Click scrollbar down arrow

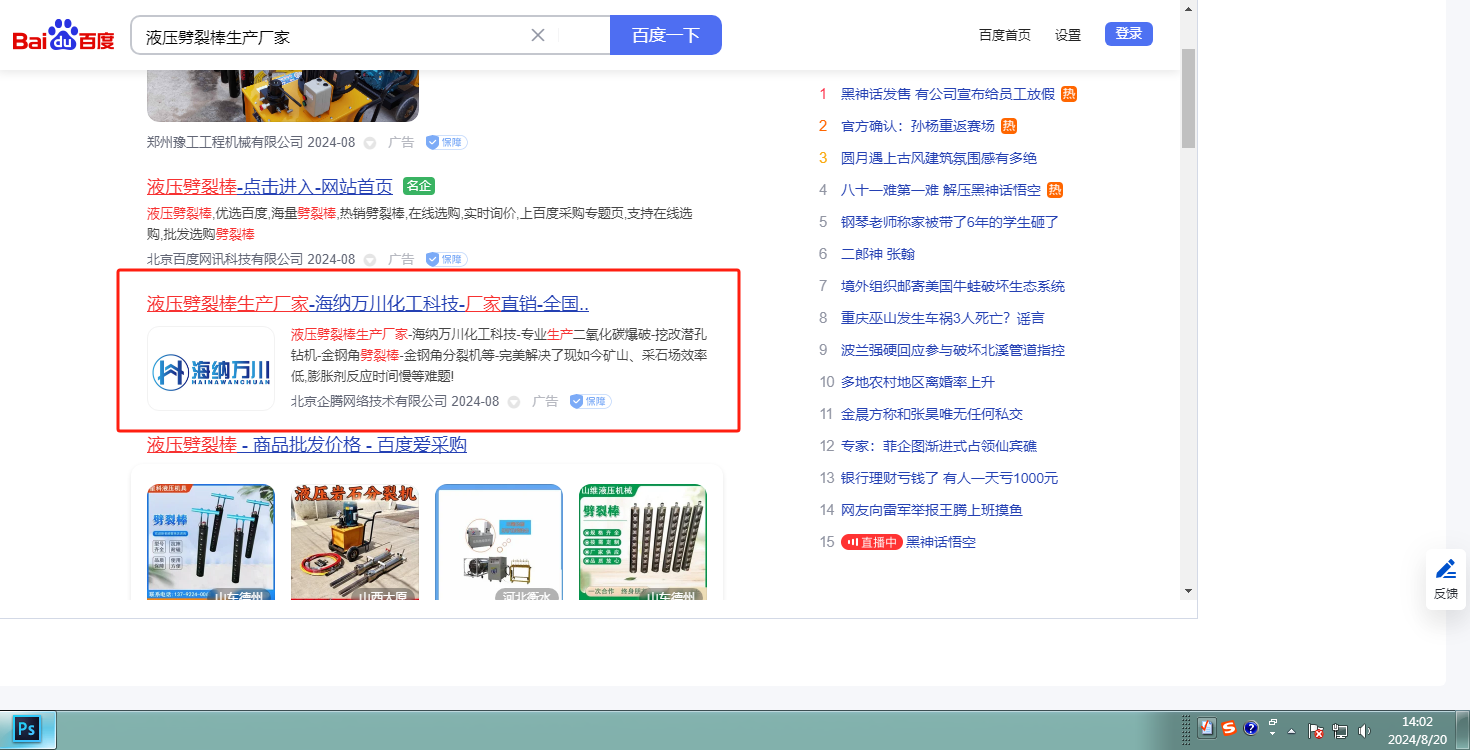pyautogui.click(x=1188, y=590)
